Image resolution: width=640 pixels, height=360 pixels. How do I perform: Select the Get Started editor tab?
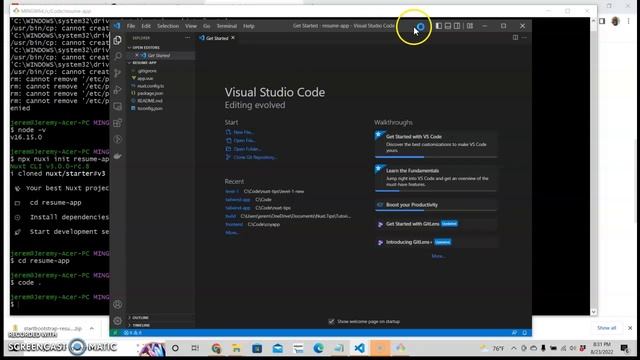[x=217, y=38]
